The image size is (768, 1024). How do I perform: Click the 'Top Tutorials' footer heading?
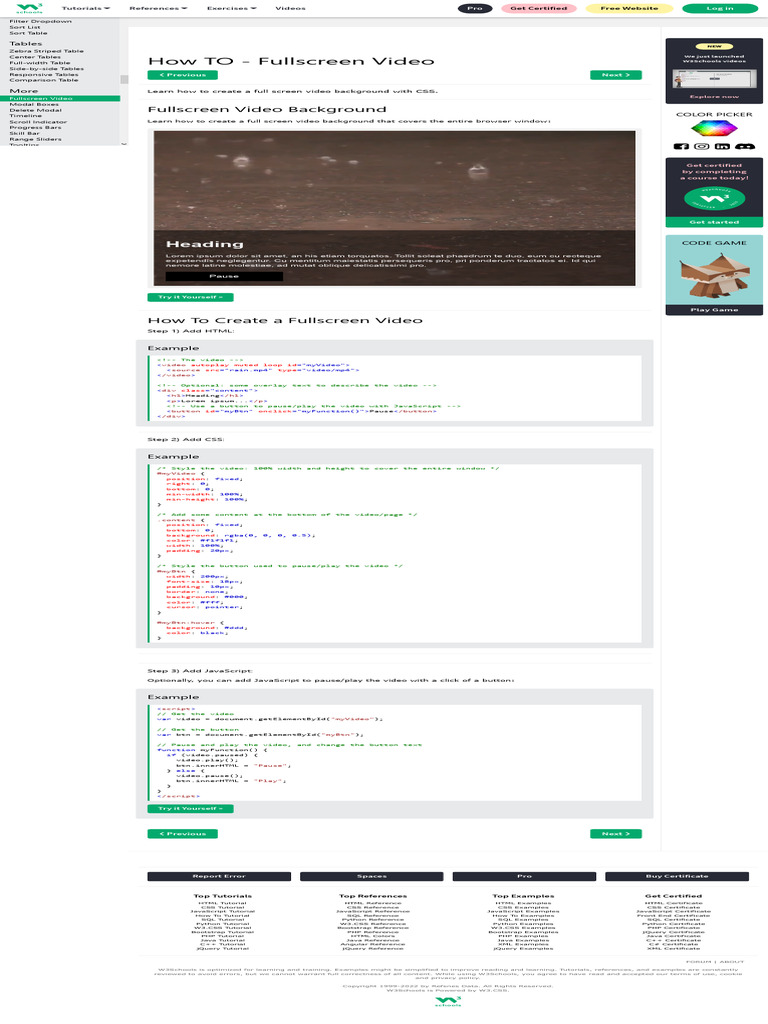223,896
